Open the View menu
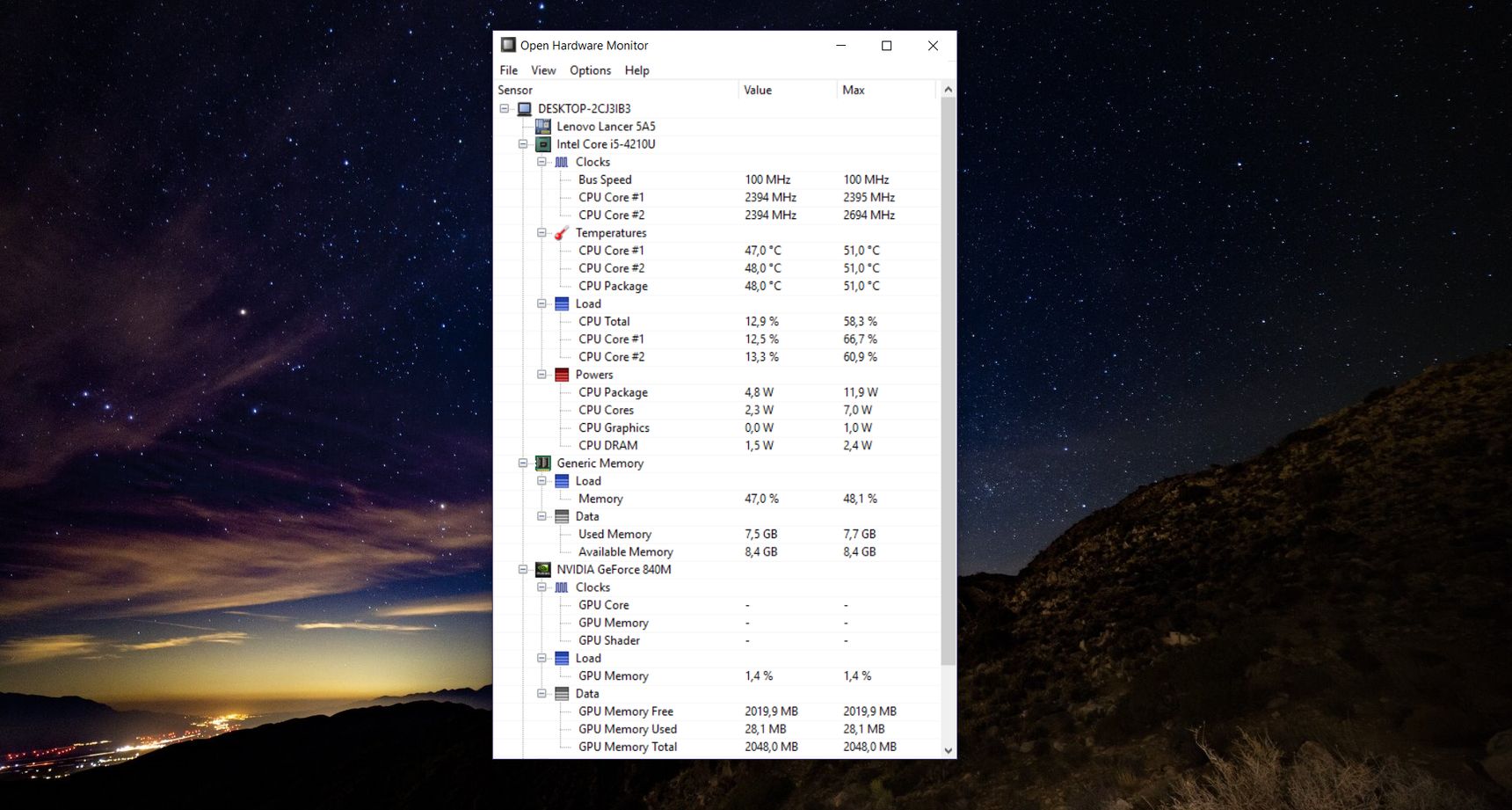This screenshot has width=1512, height=810. point(543,70)
